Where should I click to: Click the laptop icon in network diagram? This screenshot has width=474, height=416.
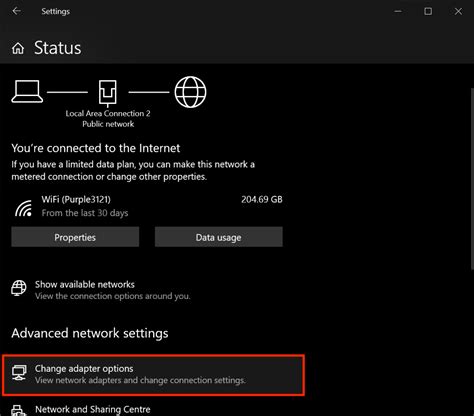[x=27, y=91]
